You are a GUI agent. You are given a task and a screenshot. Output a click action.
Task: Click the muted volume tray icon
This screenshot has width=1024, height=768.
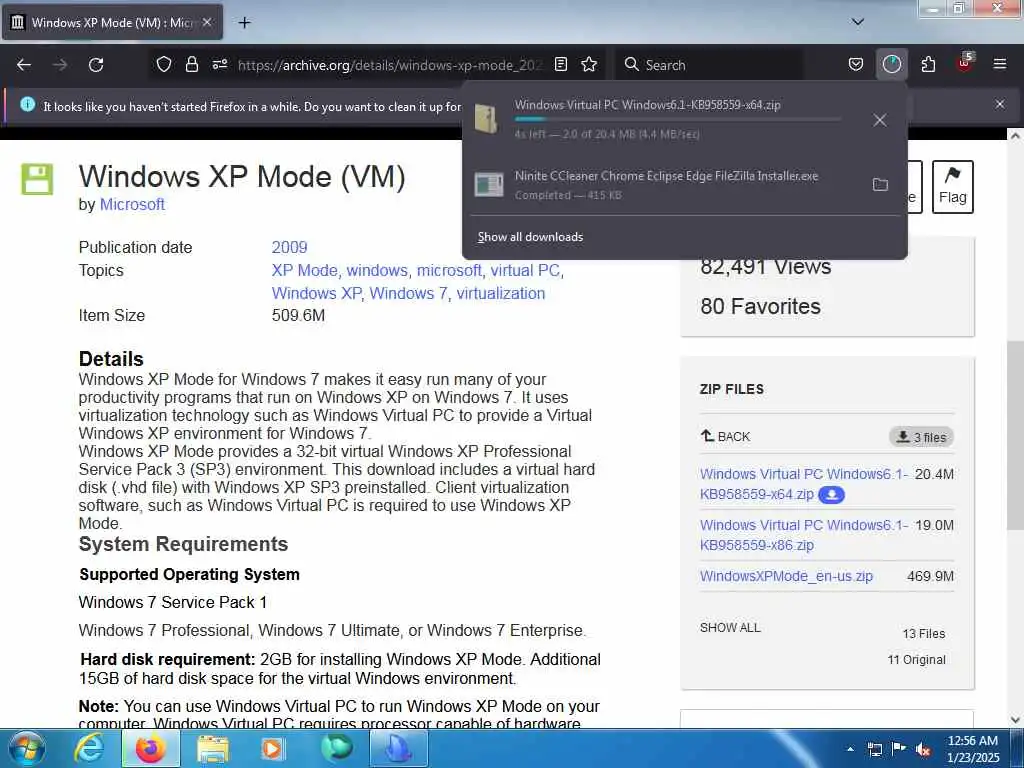tap(923, 749)
